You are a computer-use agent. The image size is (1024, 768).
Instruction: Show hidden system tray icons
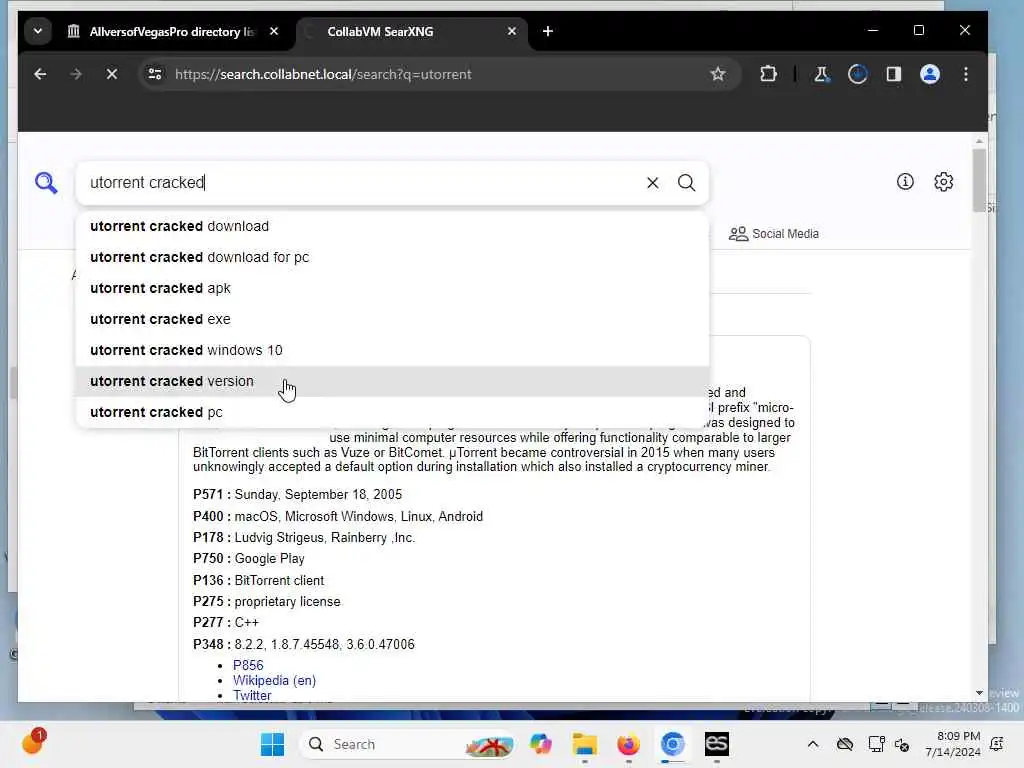pyautogui.click(x=812, y=744)
